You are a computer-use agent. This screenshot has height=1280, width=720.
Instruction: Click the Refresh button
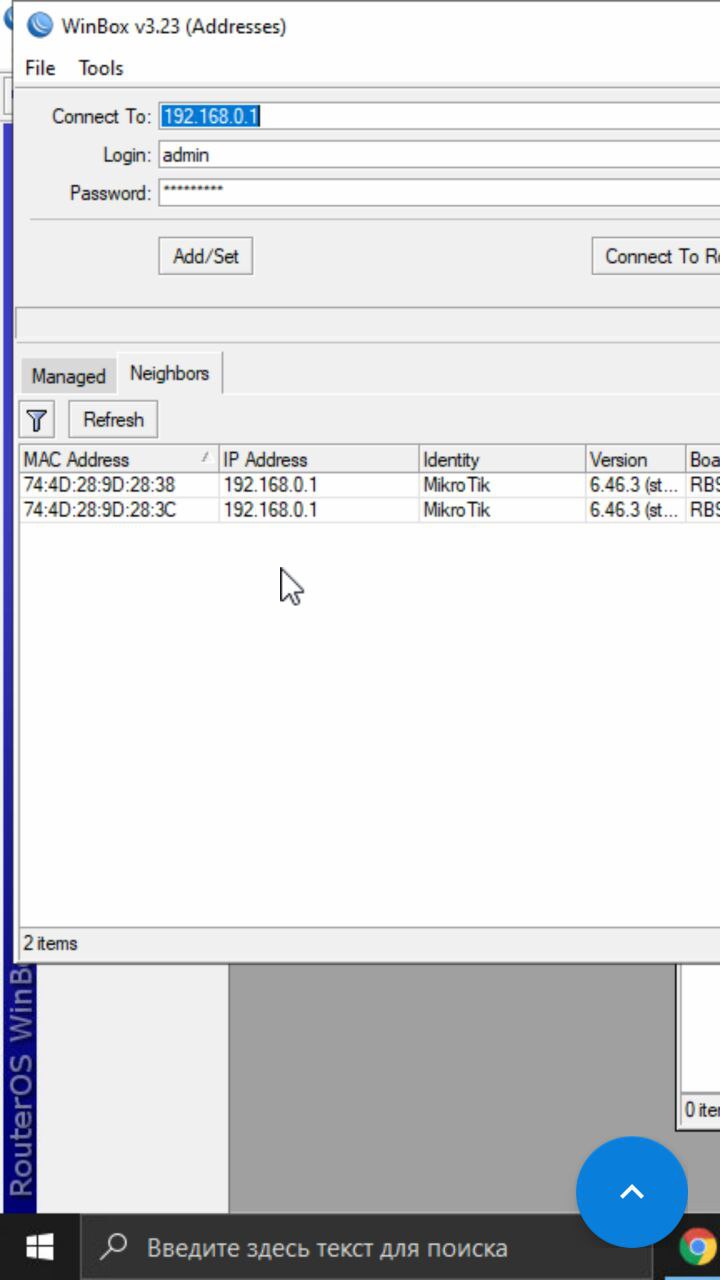[x=113, y=420]
